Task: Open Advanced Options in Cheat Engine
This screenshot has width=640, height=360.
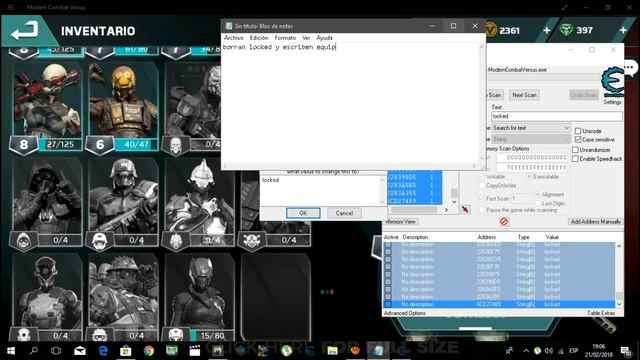Action: [x=404, y=313]
